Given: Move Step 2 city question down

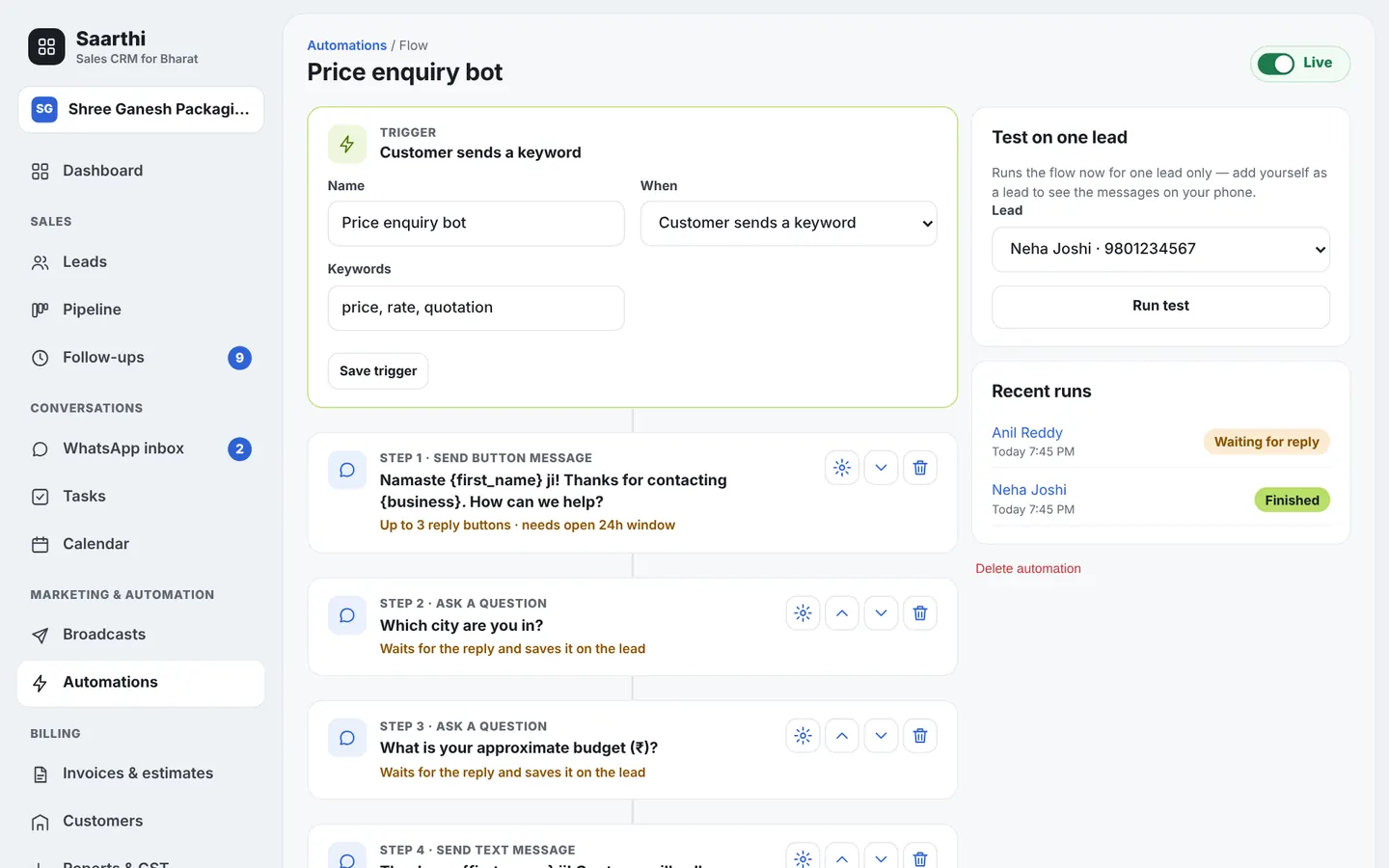Looking at the screenshot, I should point(881,613).
